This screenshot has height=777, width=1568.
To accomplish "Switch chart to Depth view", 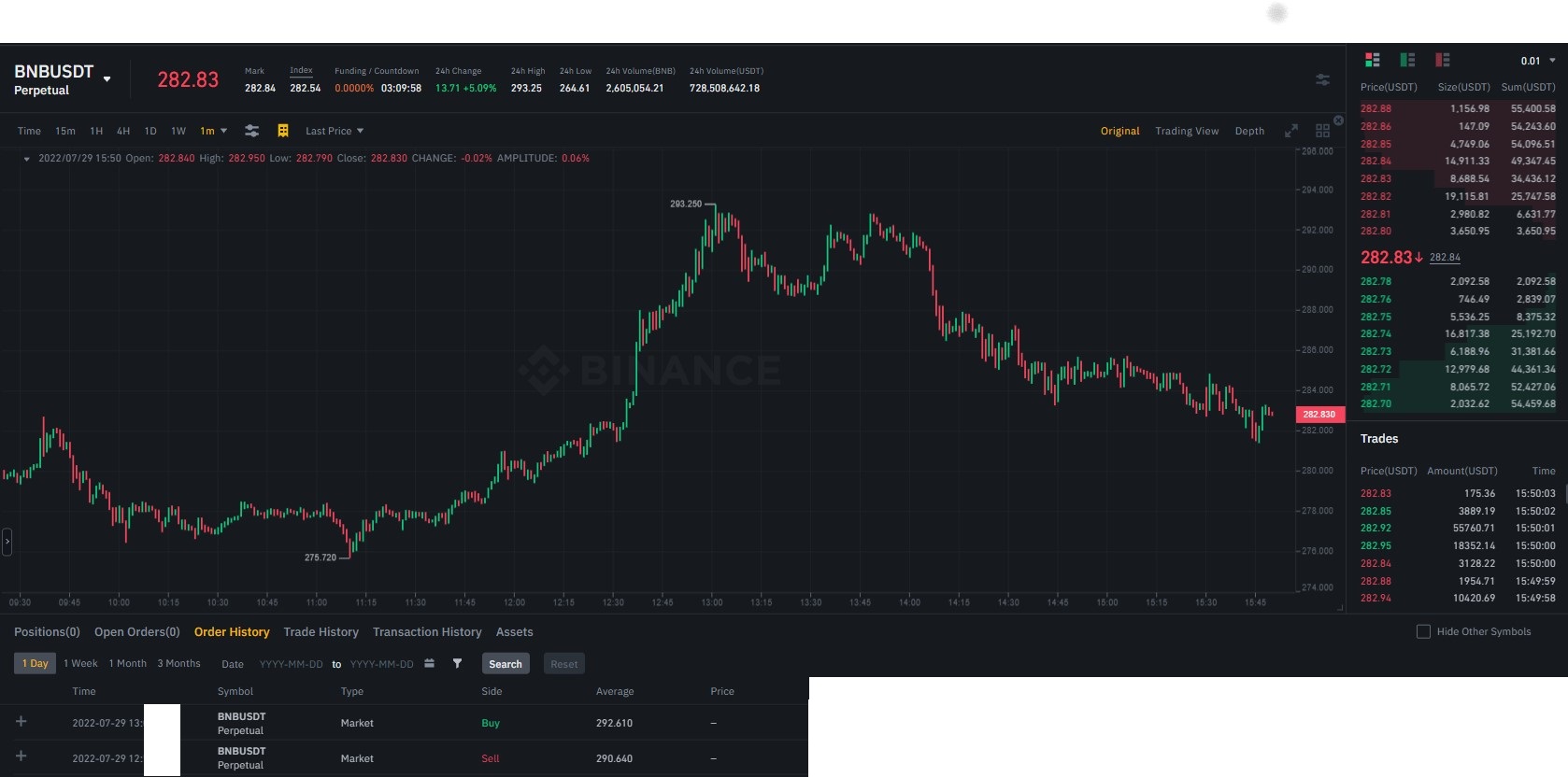I will [x=1249, y=131].
